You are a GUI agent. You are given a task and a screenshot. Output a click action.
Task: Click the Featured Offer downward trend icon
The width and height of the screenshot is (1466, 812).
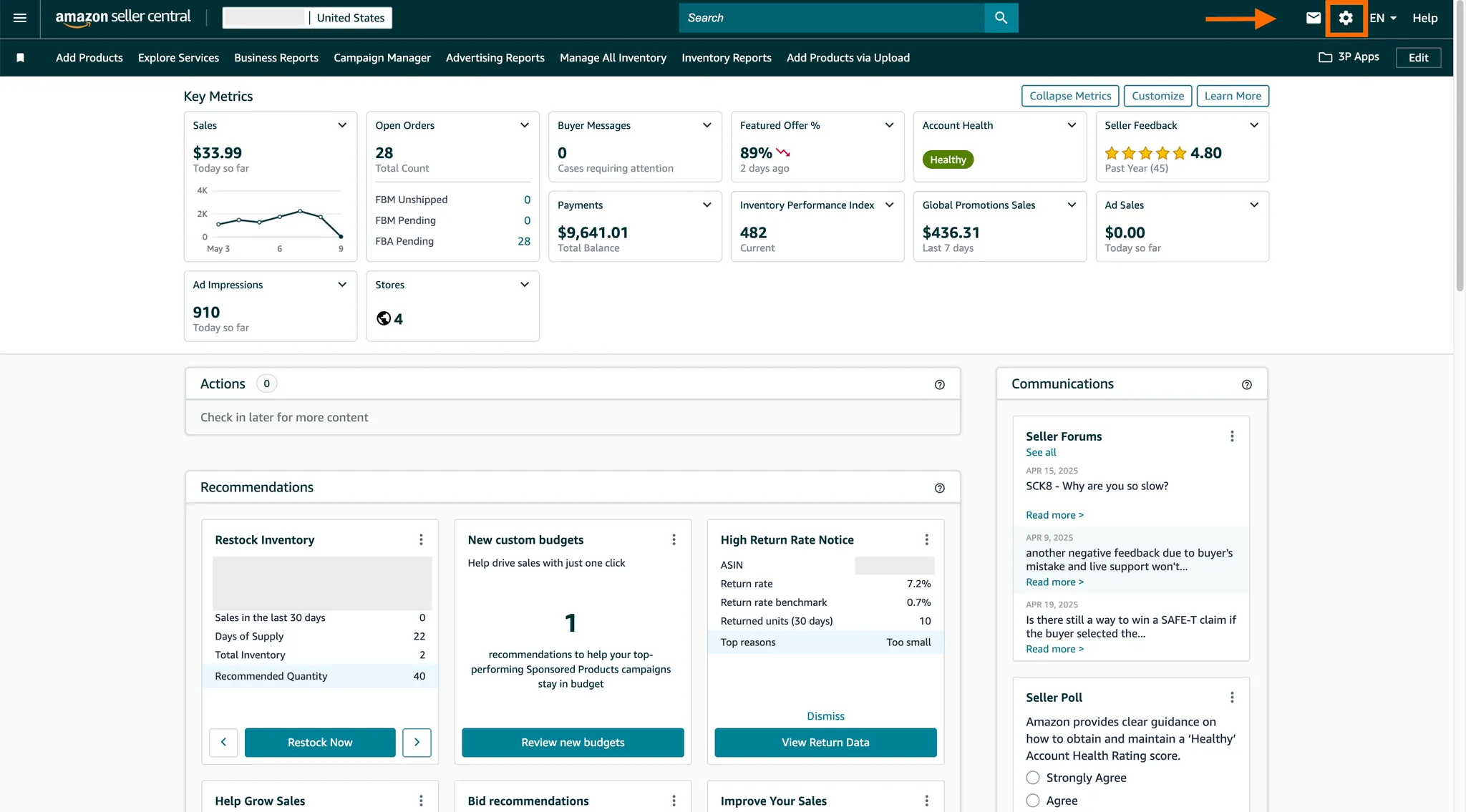point(783,152)
